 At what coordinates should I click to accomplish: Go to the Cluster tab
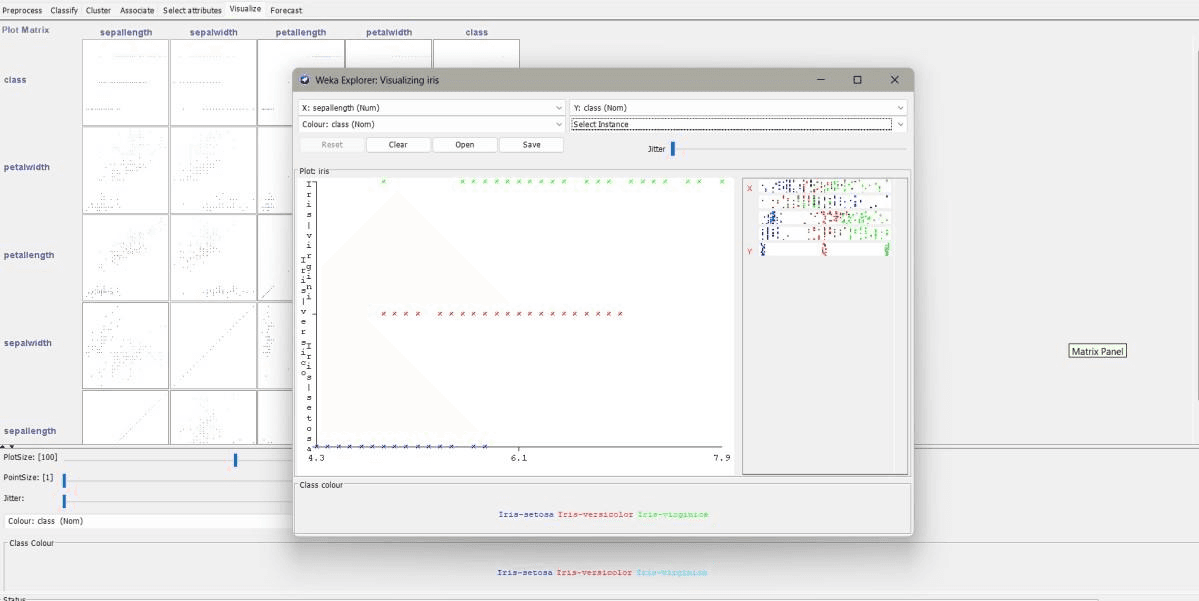pyautogui.click(x=98, y=11)
